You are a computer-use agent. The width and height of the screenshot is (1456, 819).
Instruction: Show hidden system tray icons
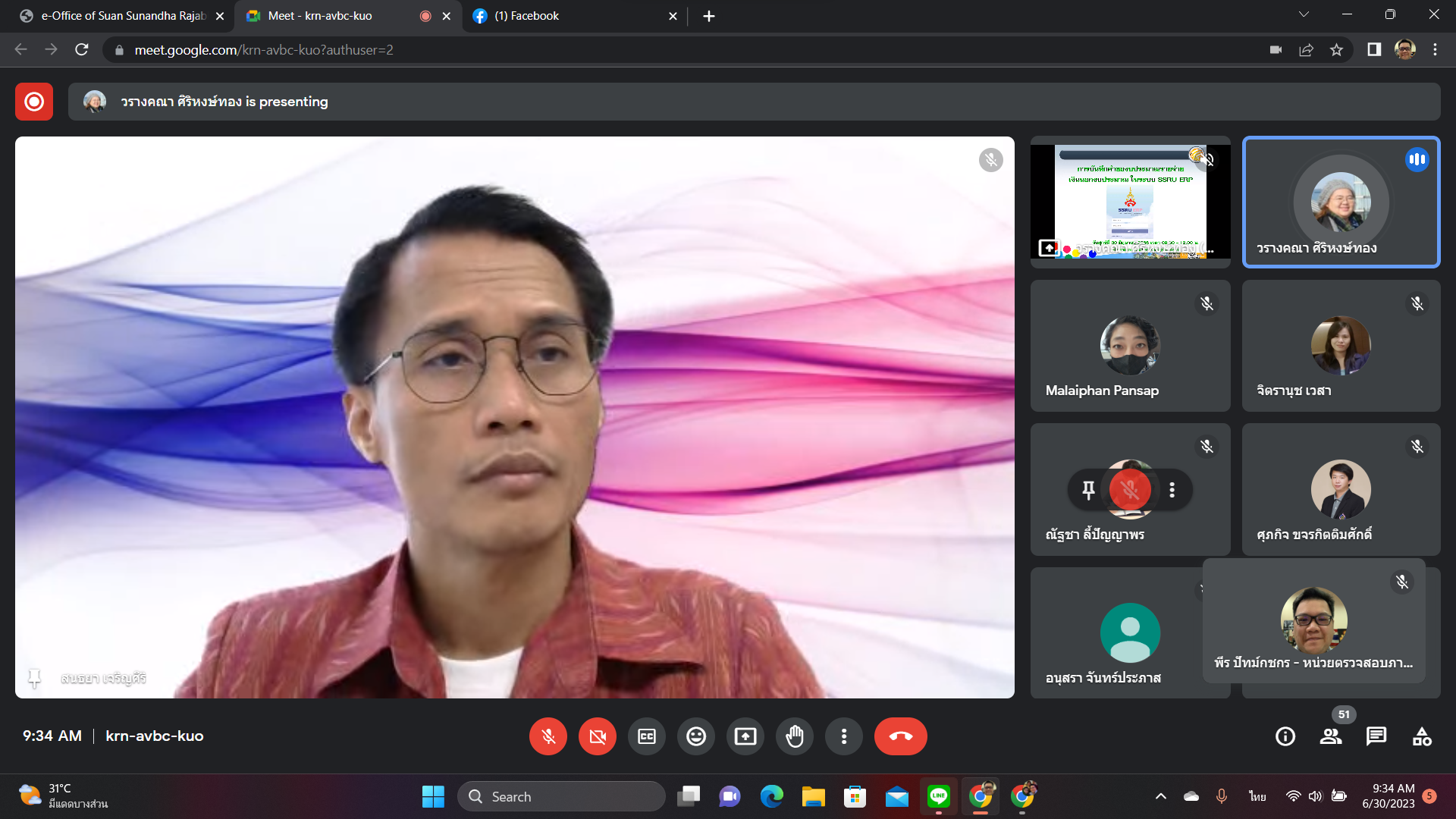pos(1161,796)
